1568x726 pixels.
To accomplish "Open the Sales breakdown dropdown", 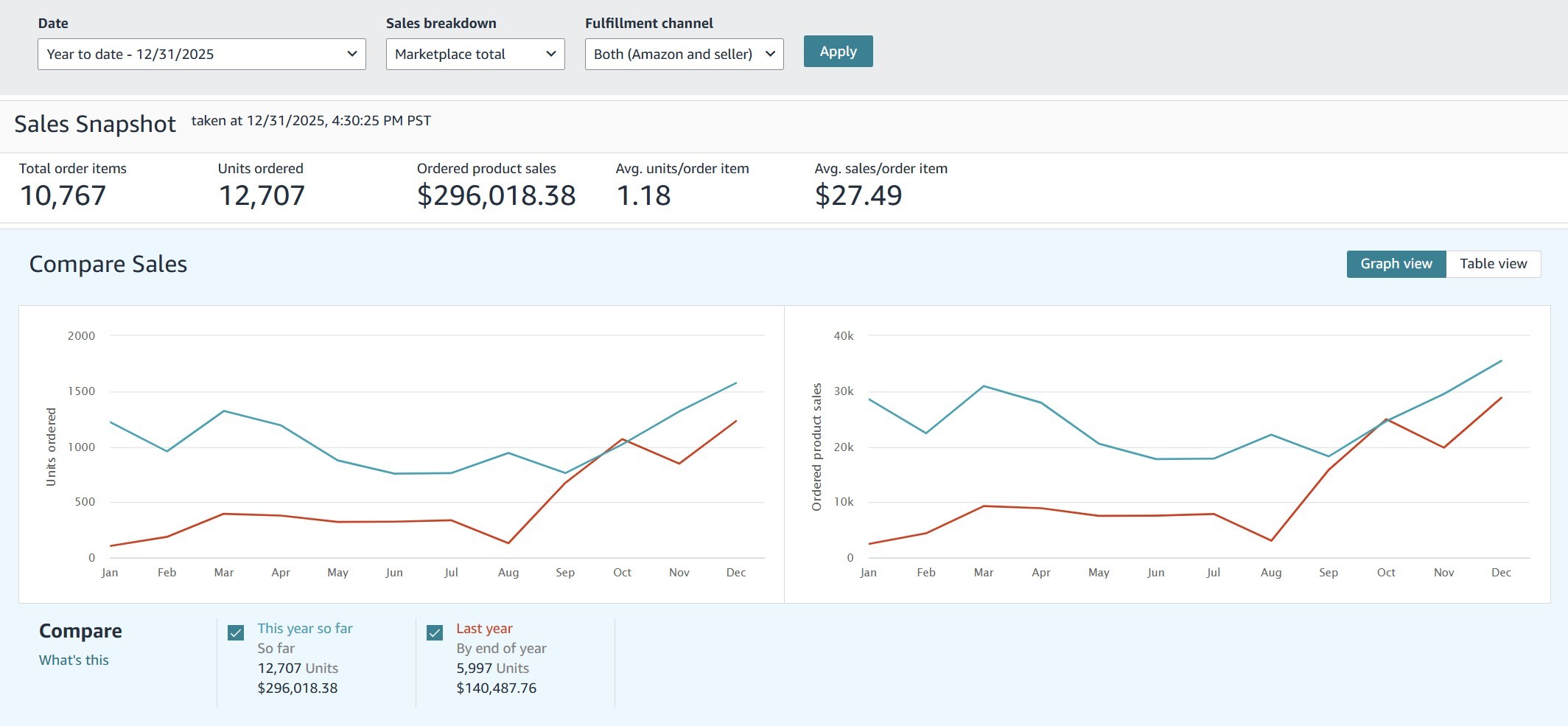I will (x=475, y=54).
